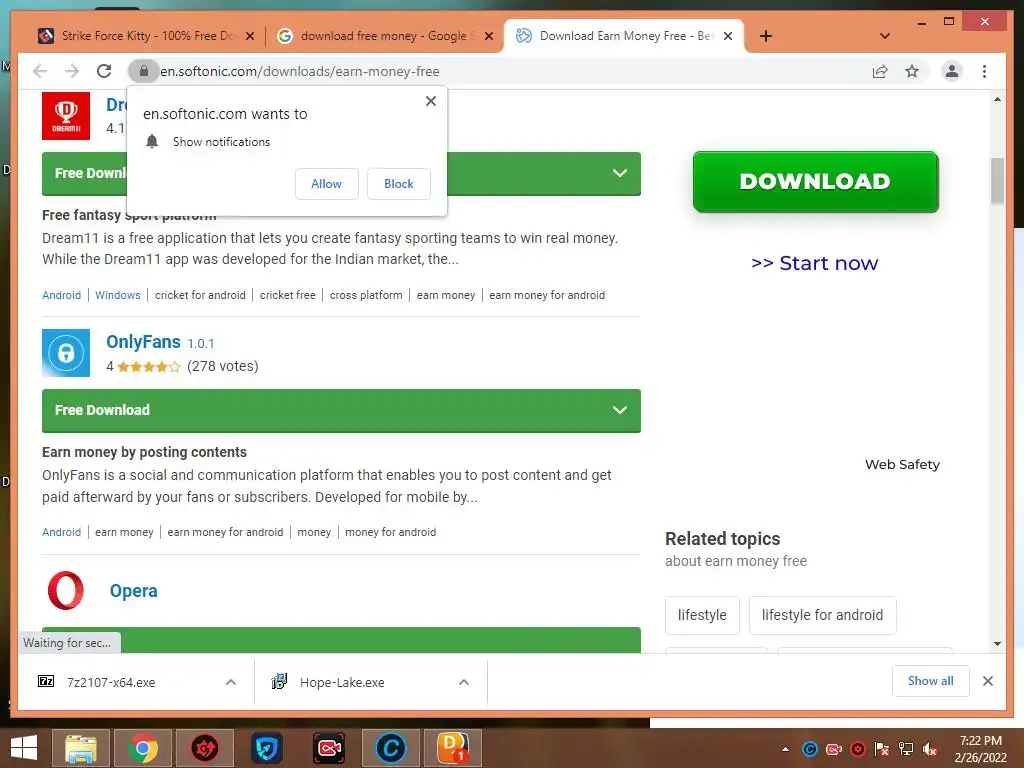Image resolution: width=1024 pixels, height=768 pixels.
Task: Click OnlyFans Free Download button
Action: click(x=341, y=410)
